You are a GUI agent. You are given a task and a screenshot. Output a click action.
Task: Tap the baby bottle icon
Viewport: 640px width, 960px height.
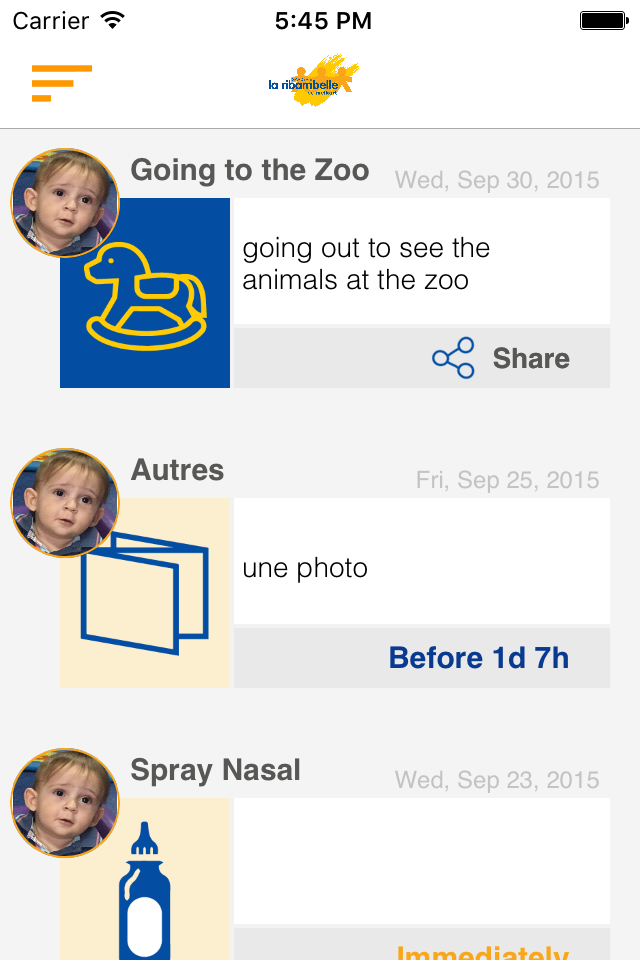145,890
